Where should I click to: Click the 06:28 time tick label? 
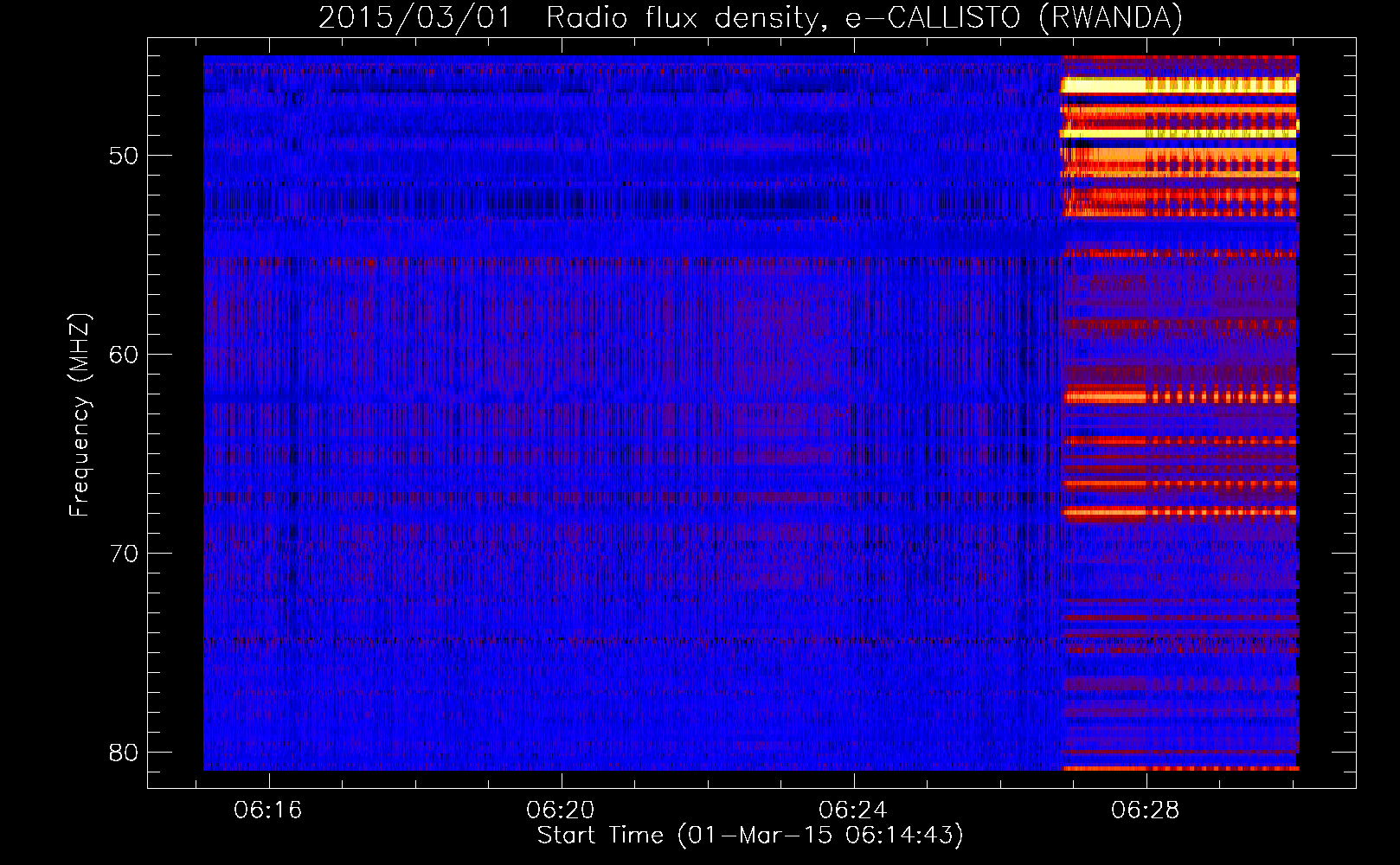point(1146,811)
